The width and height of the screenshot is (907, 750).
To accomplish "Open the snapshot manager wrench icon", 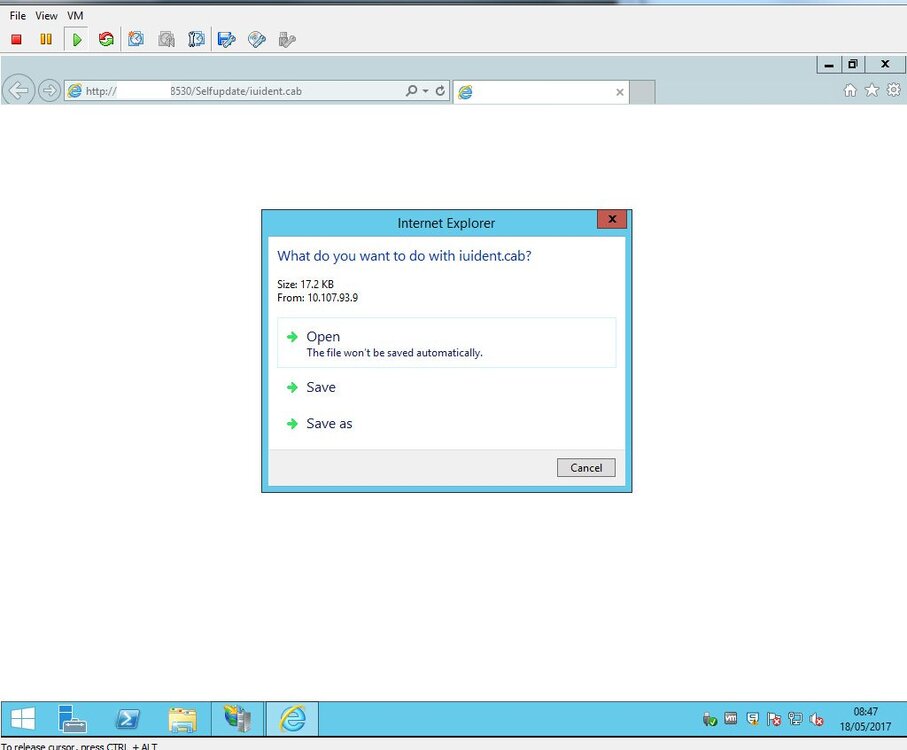I will coord(197,39).
